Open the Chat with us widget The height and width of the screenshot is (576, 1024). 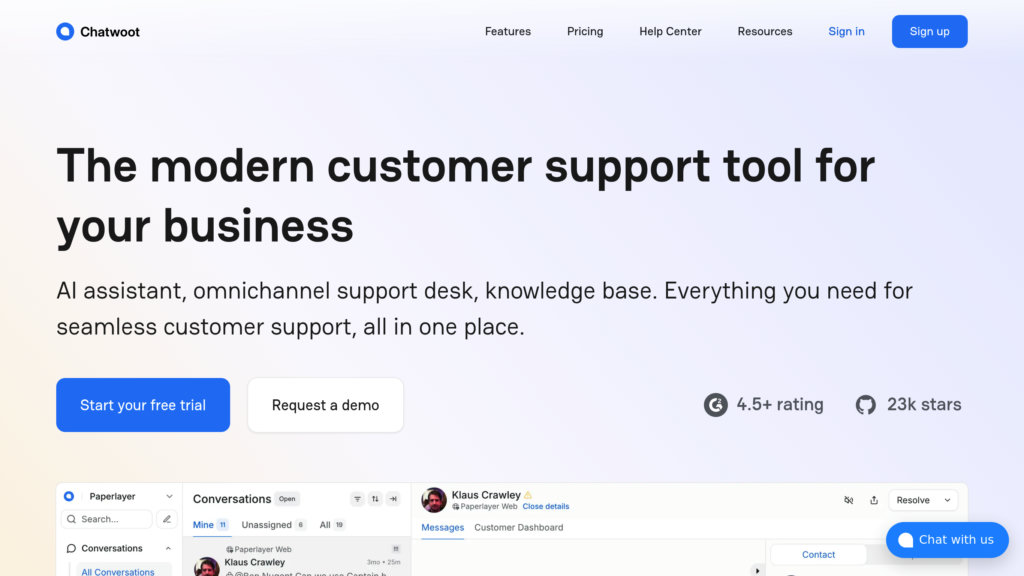pyautogui.click(x=947, y=540)
